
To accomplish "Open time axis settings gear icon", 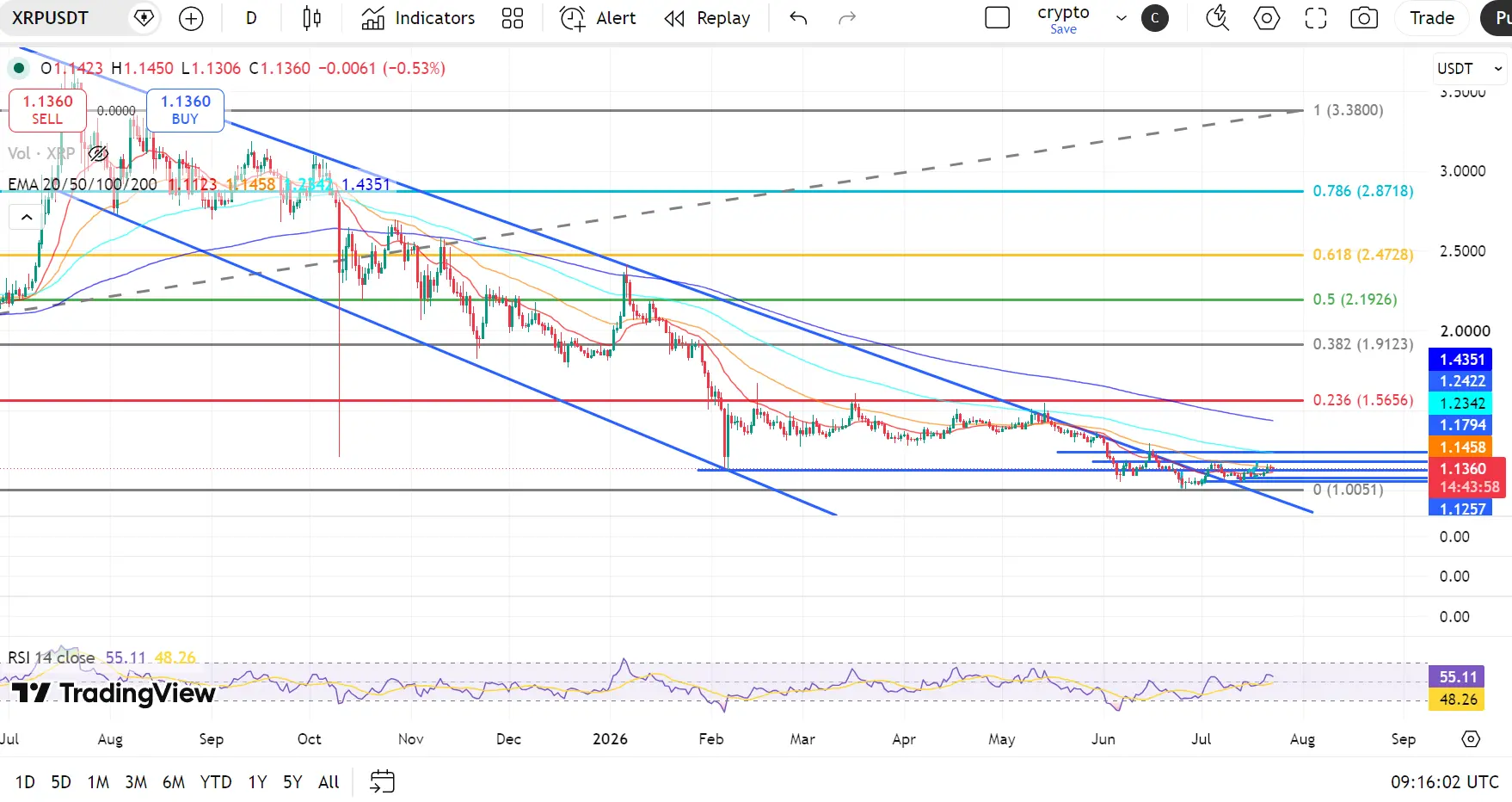I will [1471, 739].
